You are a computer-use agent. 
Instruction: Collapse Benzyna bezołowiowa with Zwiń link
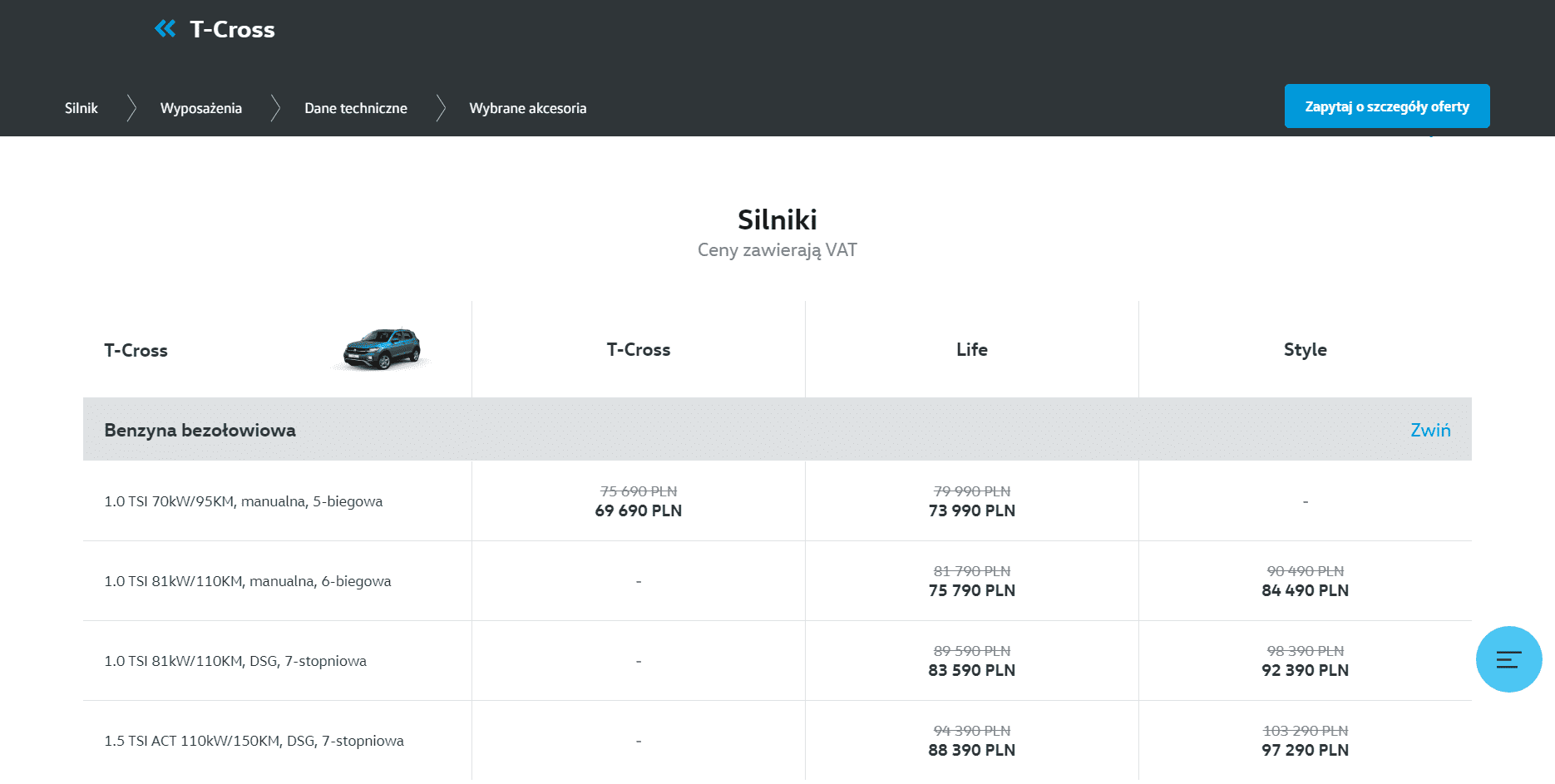[1430, 430]
